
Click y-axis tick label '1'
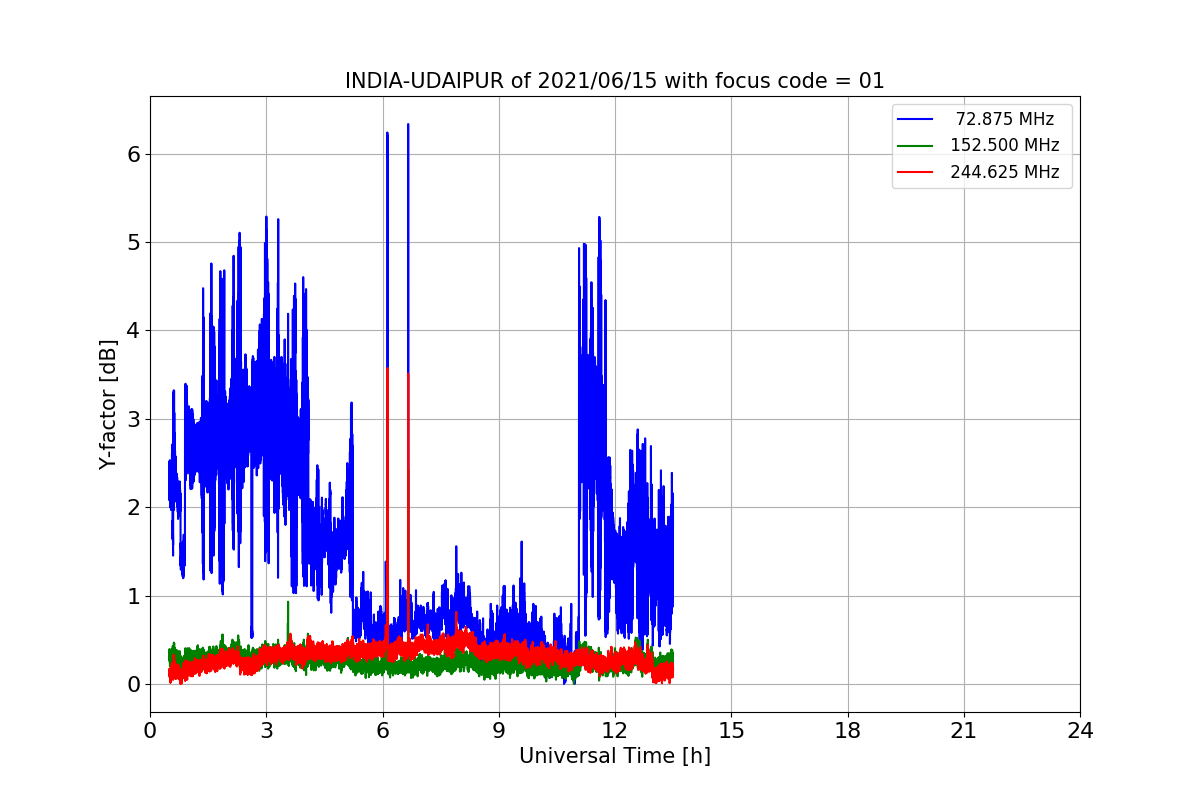(133, 596)
